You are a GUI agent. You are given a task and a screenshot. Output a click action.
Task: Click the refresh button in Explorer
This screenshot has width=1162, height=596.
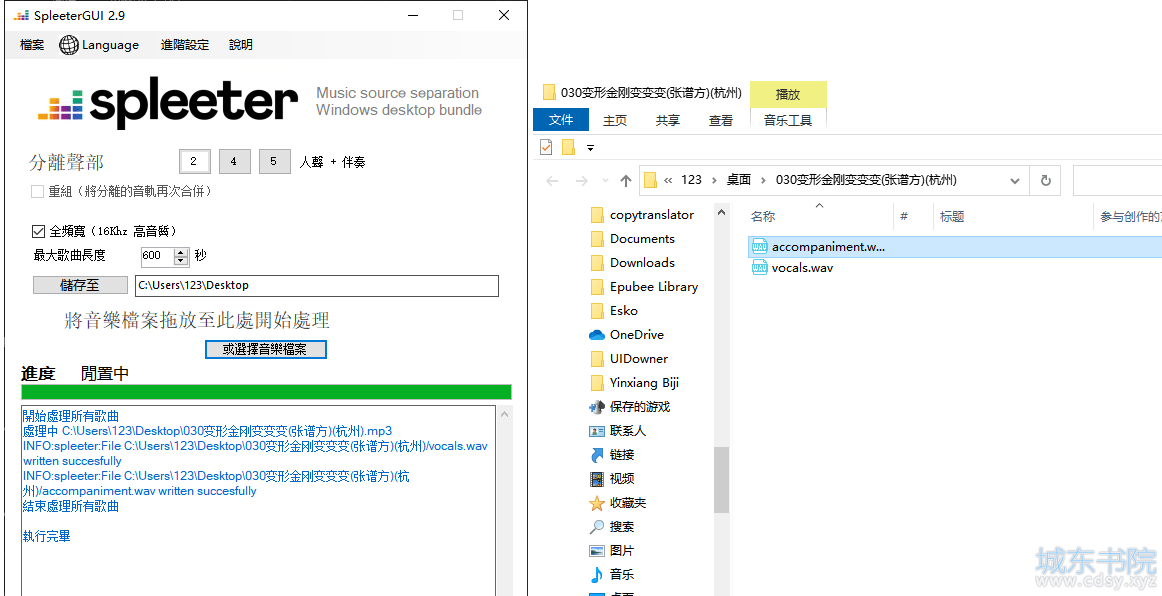tap(1046, 180)
